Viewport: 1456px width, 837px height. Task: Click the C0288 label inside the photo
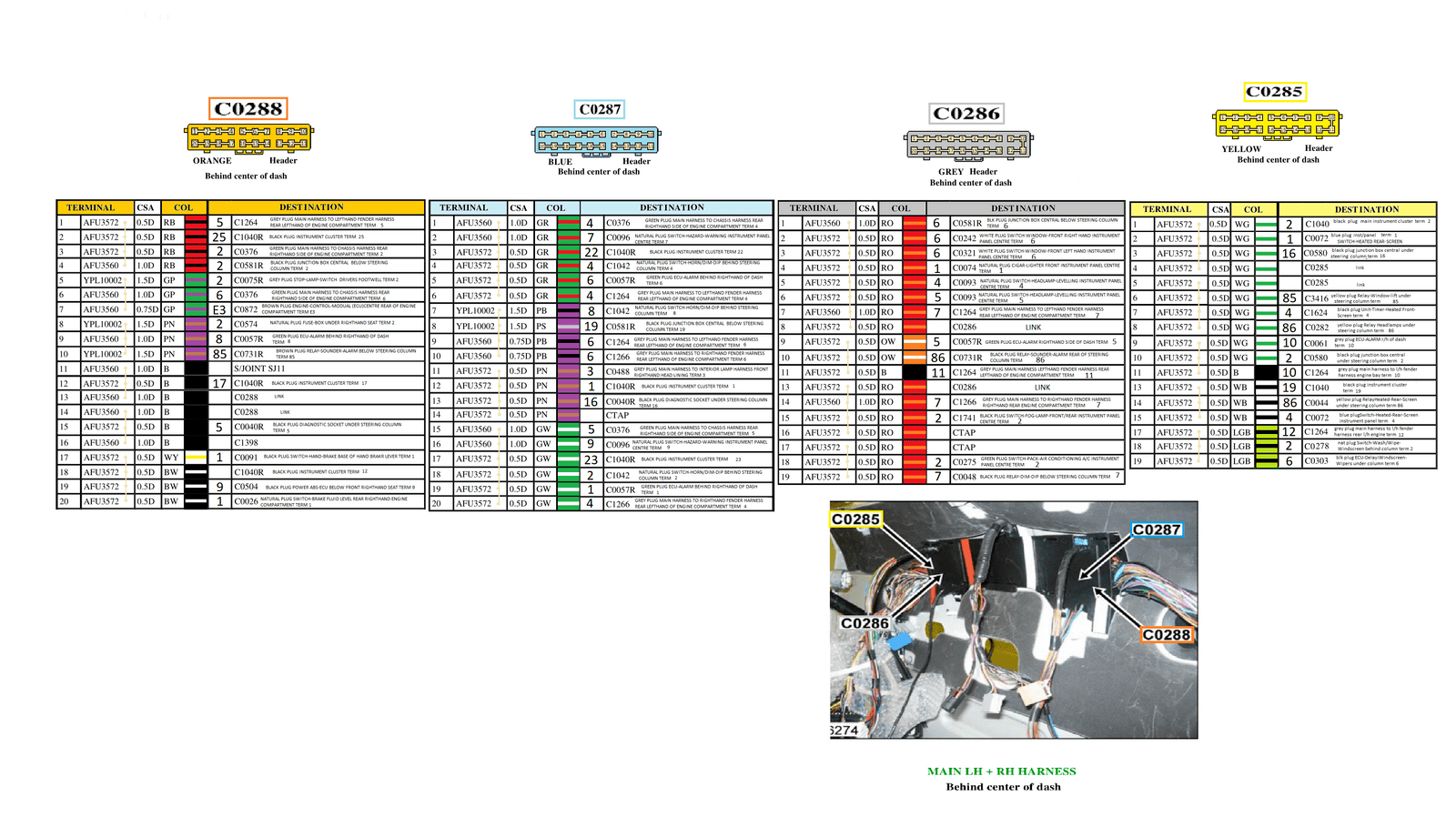click(1167, 635)
